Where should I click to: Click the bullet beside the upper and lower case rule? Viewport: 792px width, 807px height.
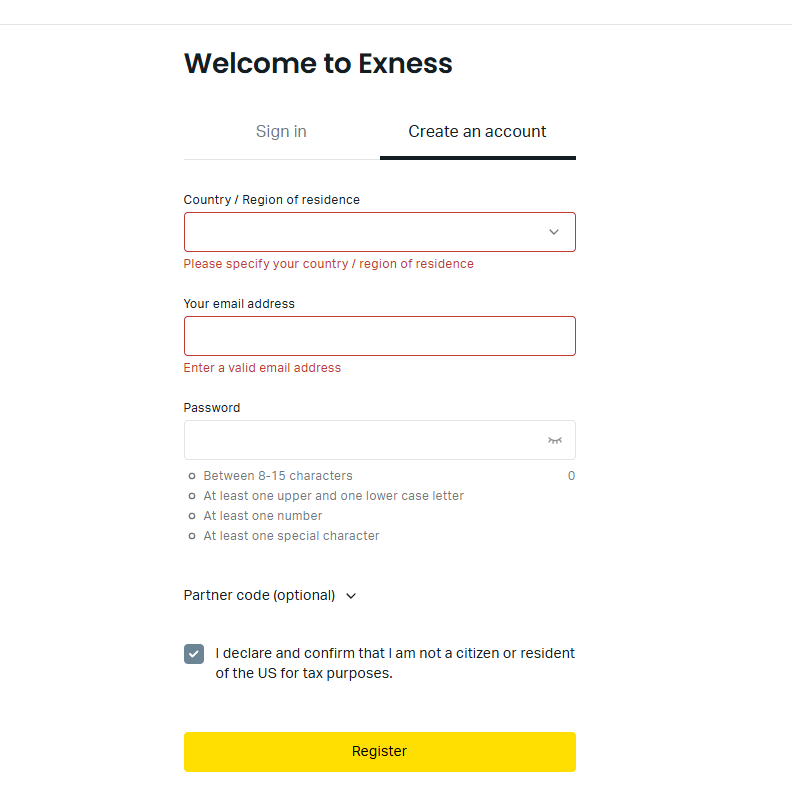pyautogui.click(x=191, y=496)
